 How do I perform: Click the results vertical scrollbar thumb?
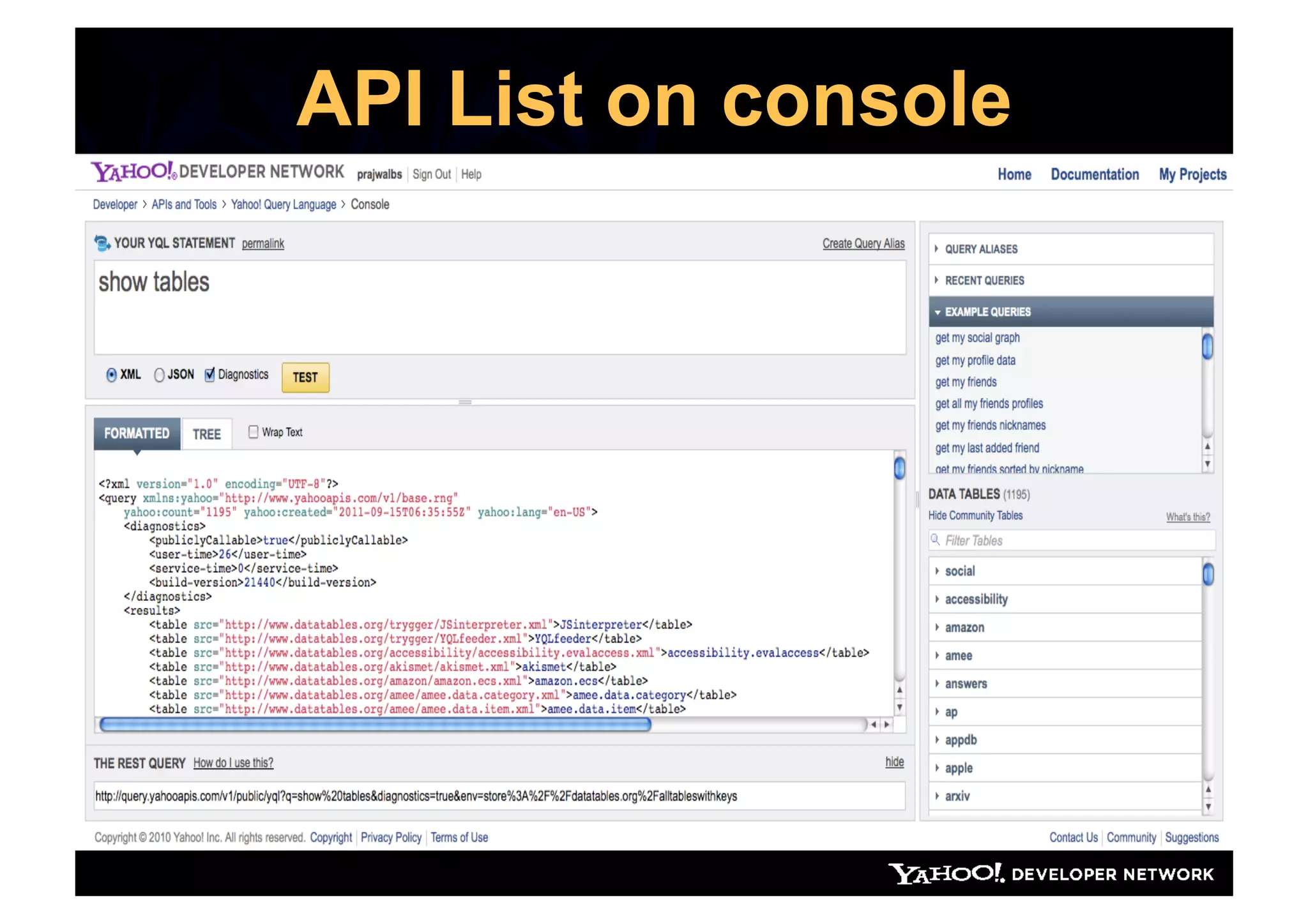pos(899,468)
